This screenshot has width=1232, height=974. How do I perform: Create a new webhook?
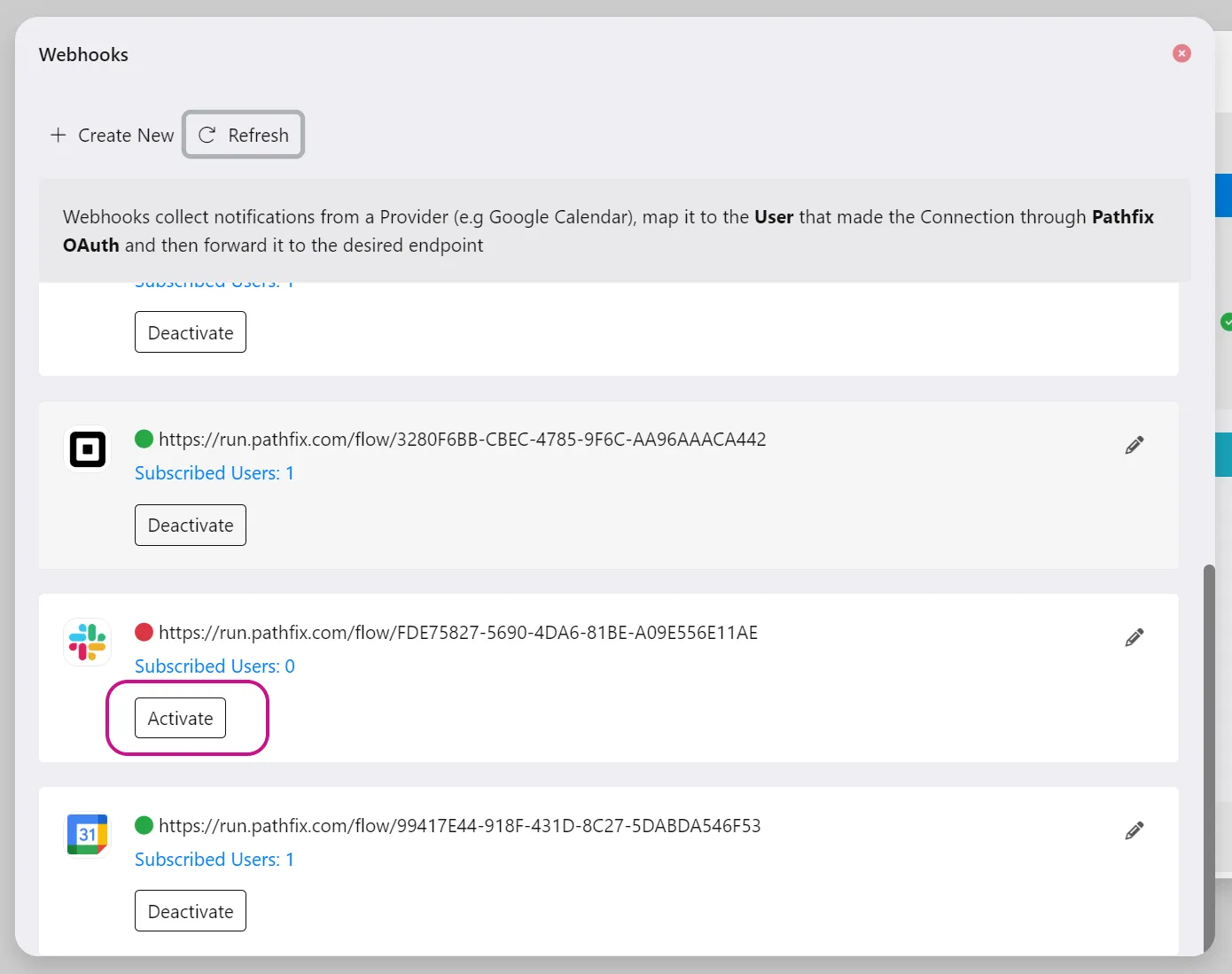[113, 135]
